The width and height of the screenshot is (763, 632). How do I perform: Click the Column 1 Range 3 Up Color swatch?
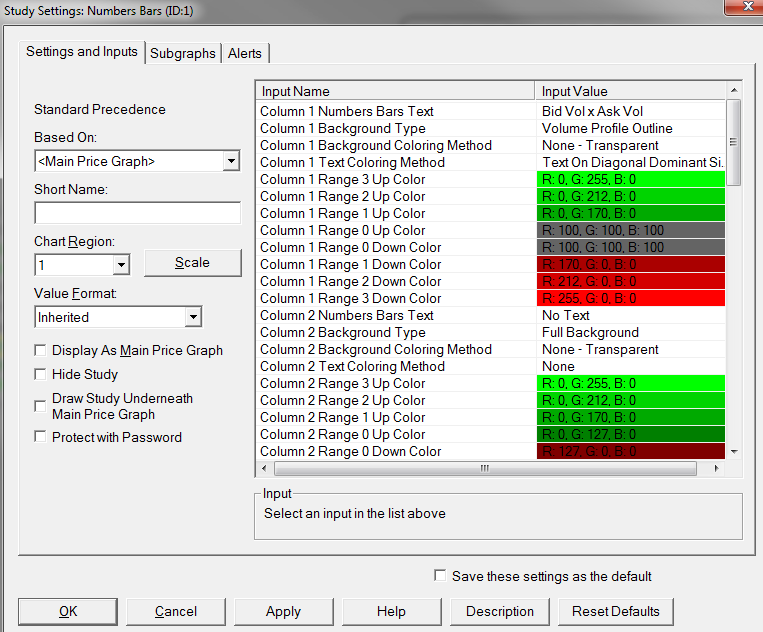click(631, 180)
